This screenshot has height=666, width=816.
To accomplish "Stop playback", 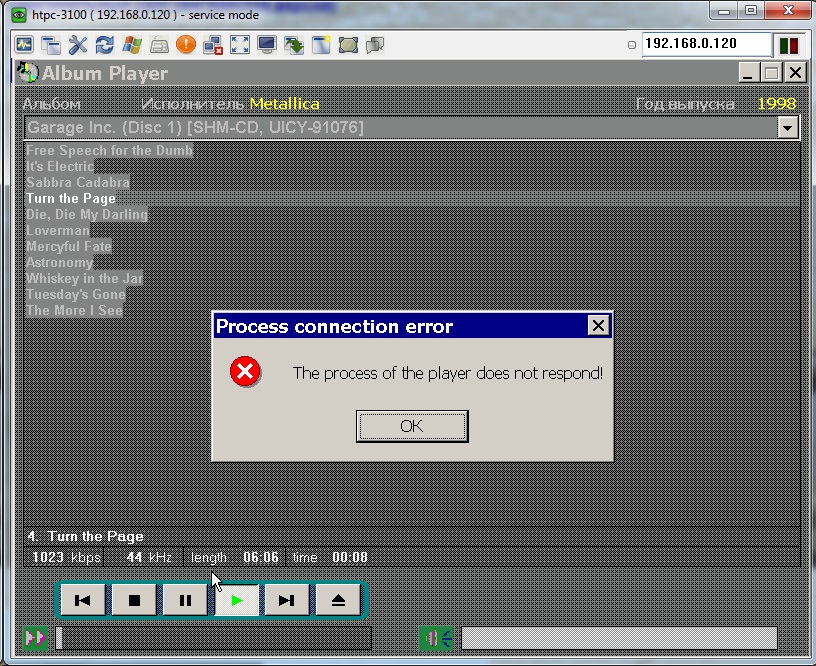I will [134, 600].
